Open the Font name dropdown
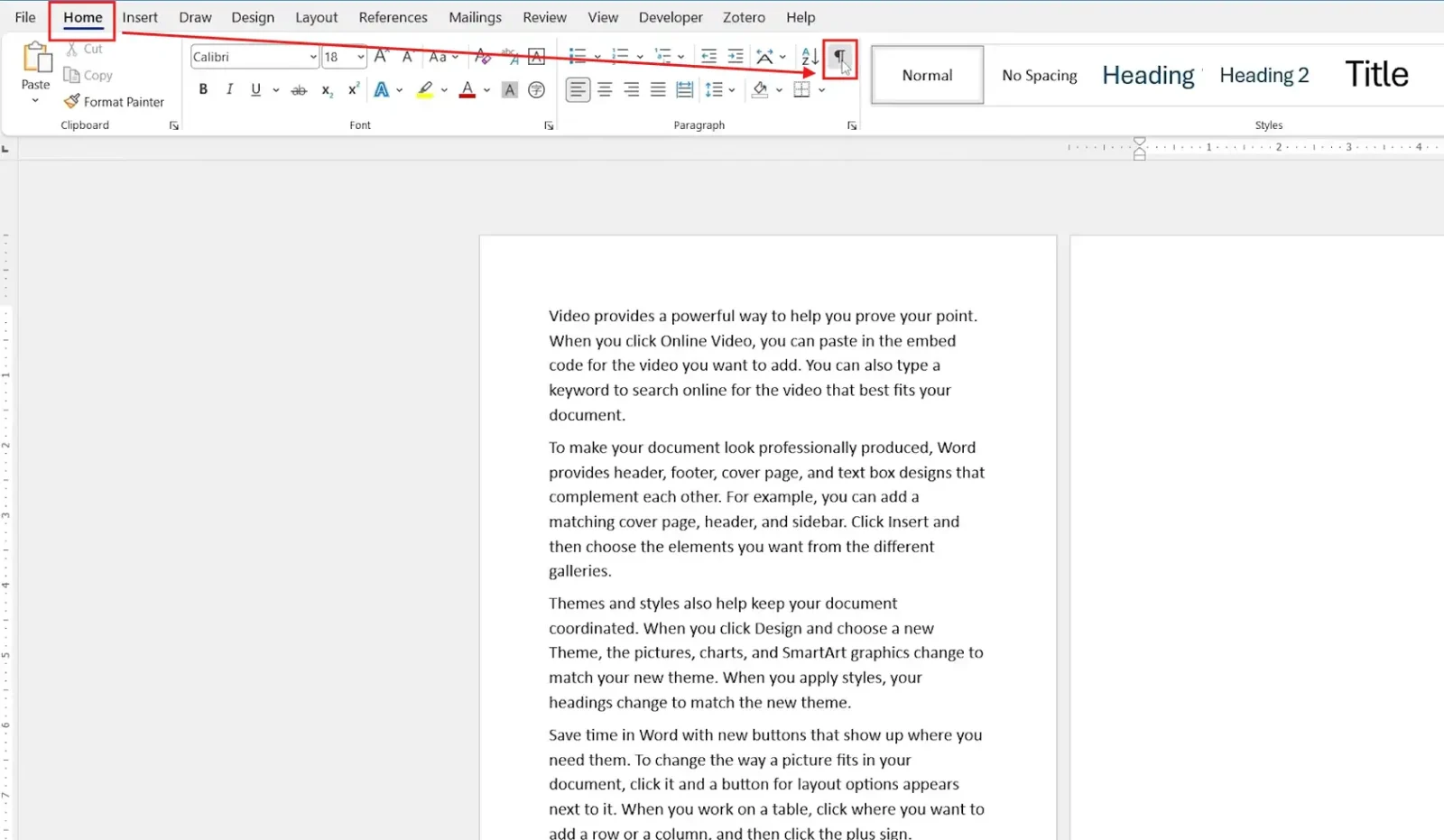The image size is (1444, 840). click(x=313, y=57)
